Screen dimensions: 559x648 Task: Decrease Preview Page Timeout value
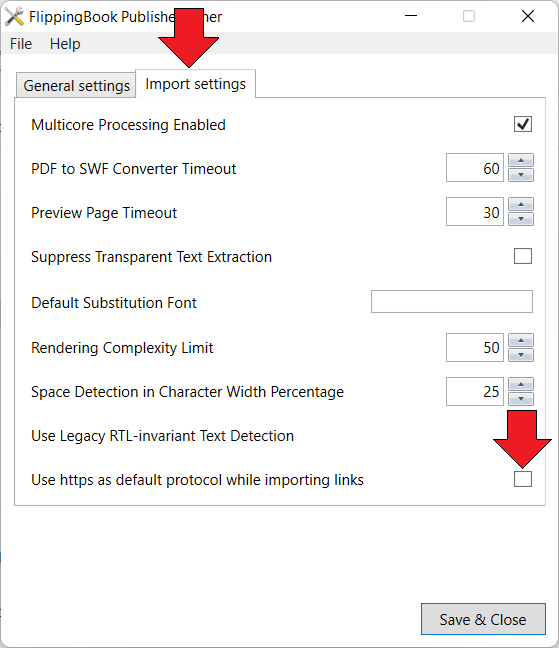521,219
